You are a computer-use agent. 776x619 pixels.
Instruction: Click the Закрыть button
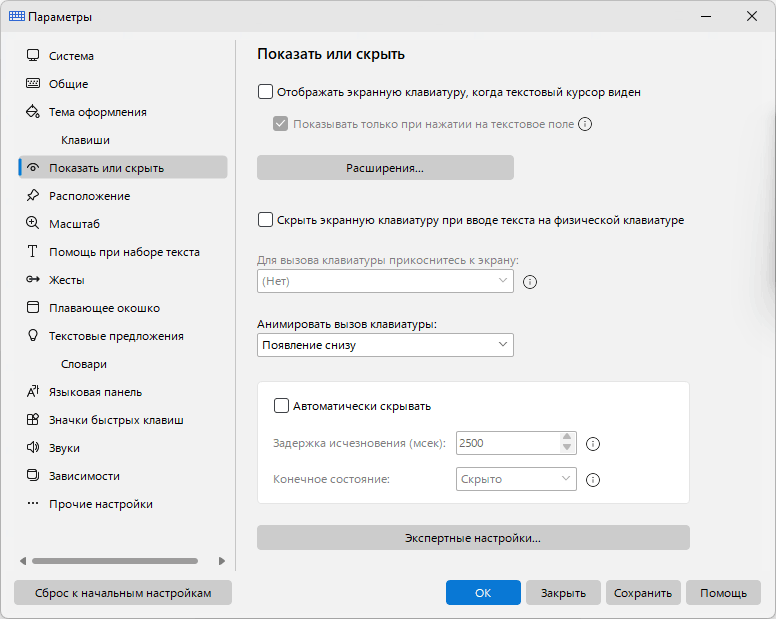pos(563,593)
